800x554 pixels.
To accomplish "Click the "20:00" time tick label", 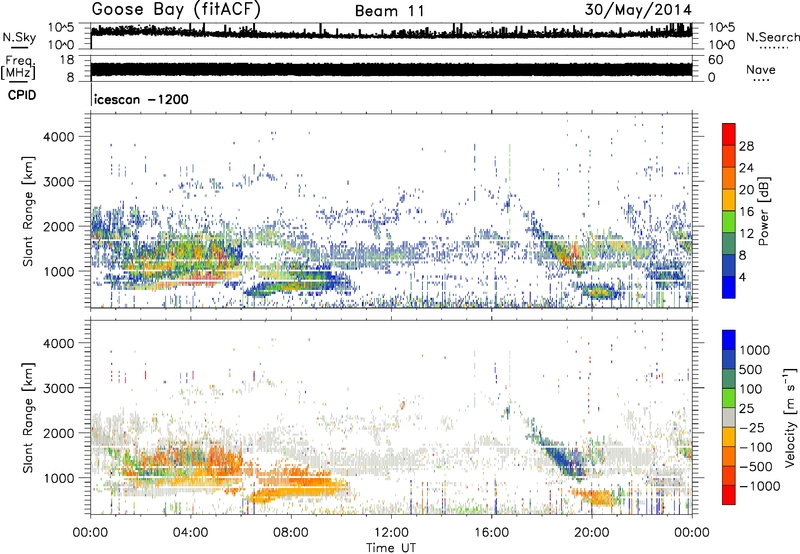I will 592,533.
